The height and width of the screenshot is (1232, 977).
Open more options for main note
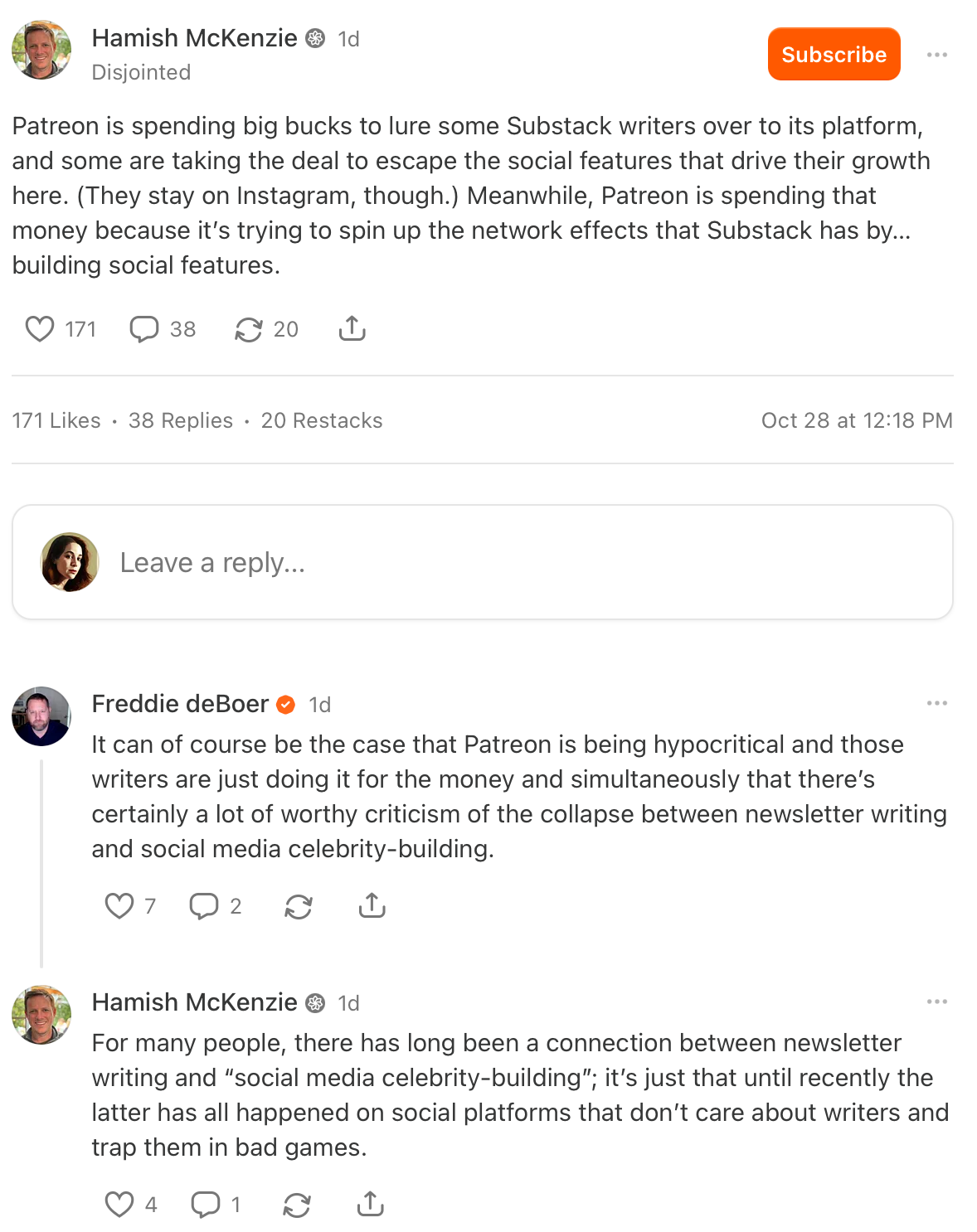937,55
